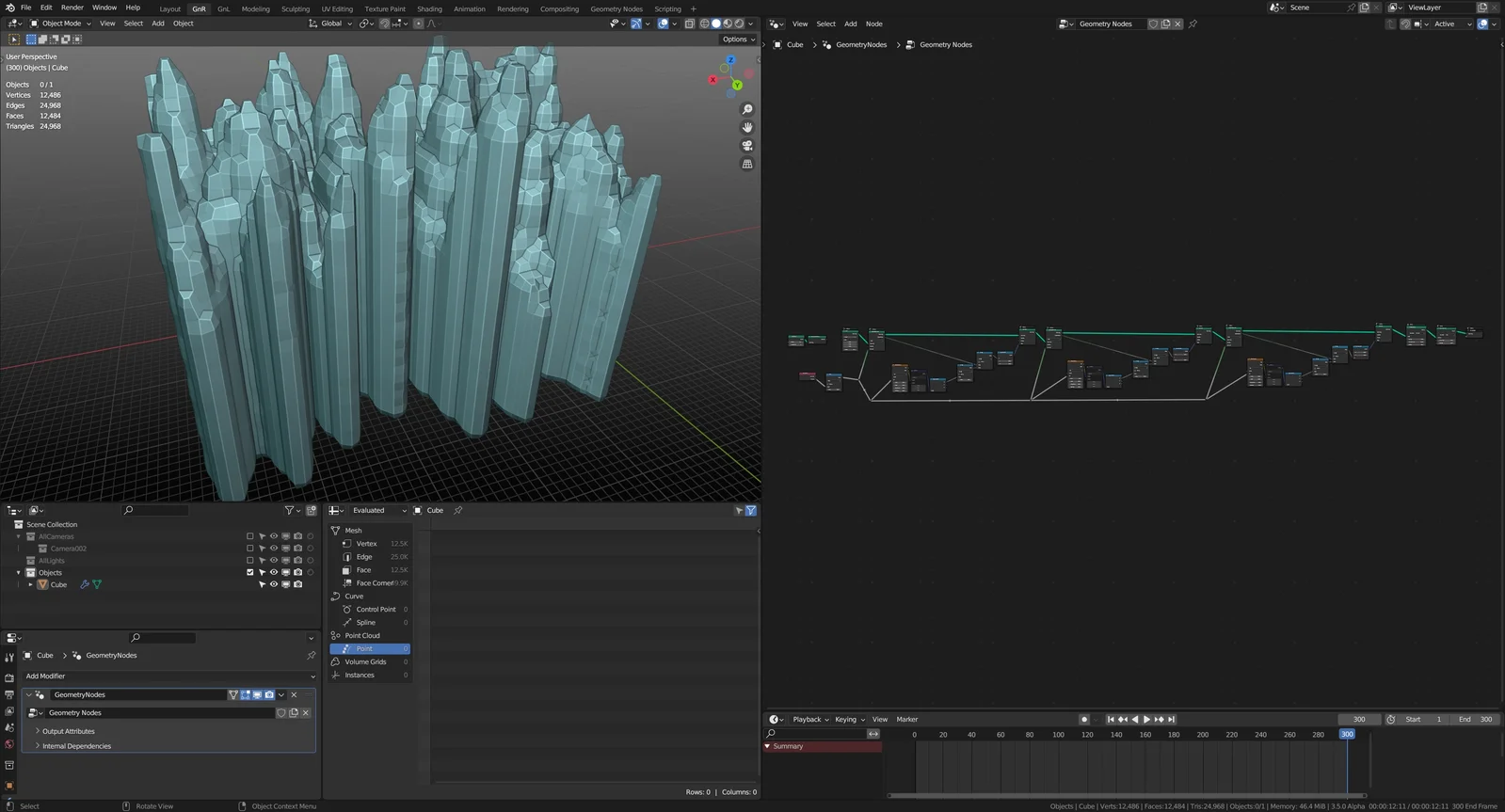The width and height of the screenshot is (1505, 812).
Task: Pin the Geometry Nodes node tree
Action: pos(1193,24)
